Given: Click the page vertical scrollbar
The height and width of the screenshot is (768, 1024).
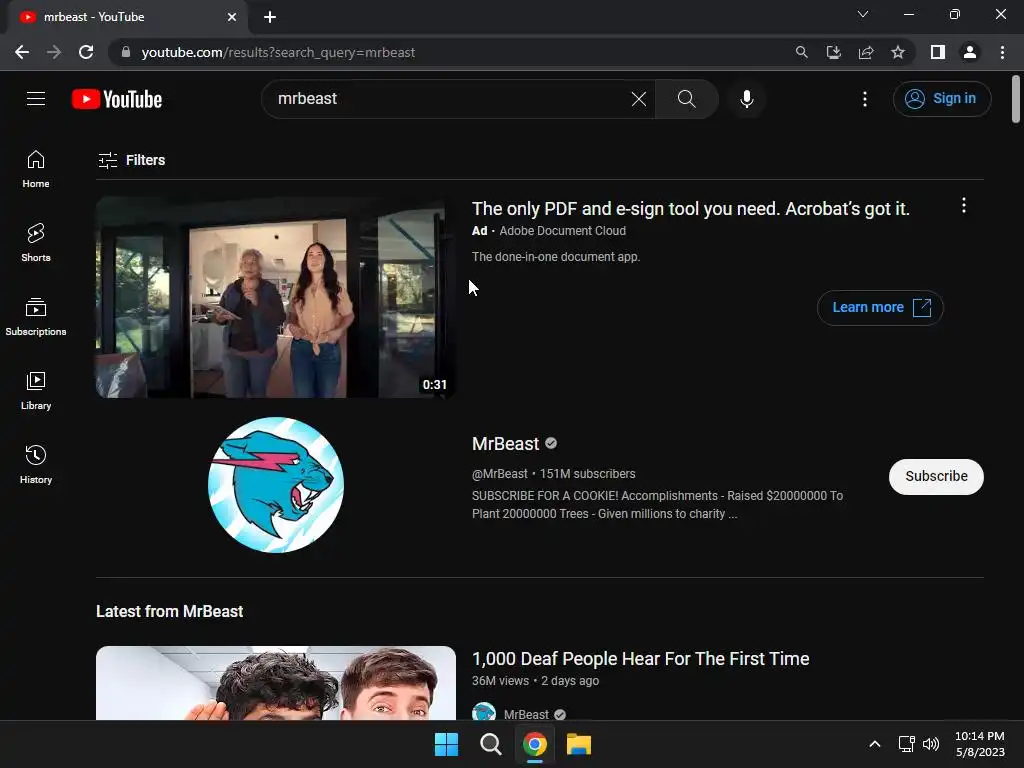Looking at the screenshot, I should click(1016, 99).
